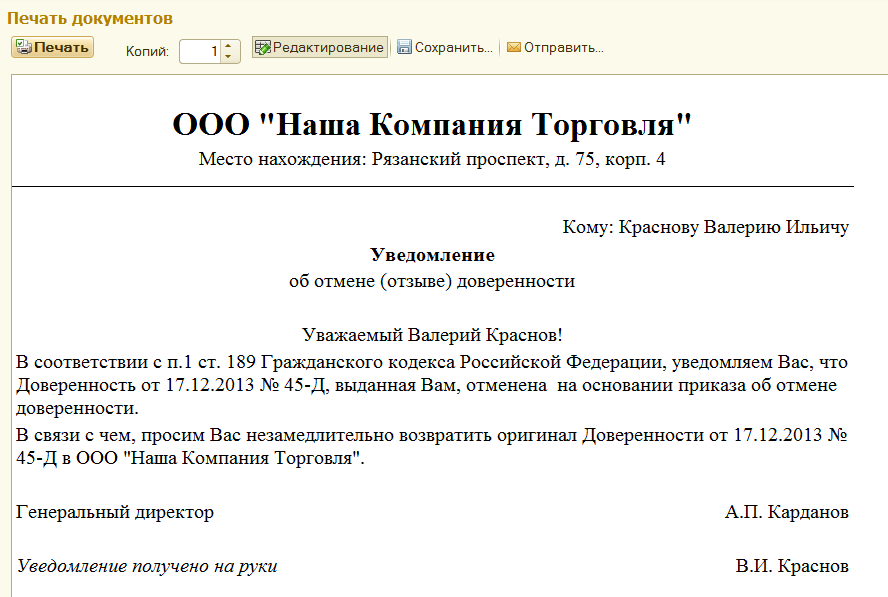Click the greeting Уважаемый Валерий Краснов!
The image size is (888, 597).
[432, 335]
